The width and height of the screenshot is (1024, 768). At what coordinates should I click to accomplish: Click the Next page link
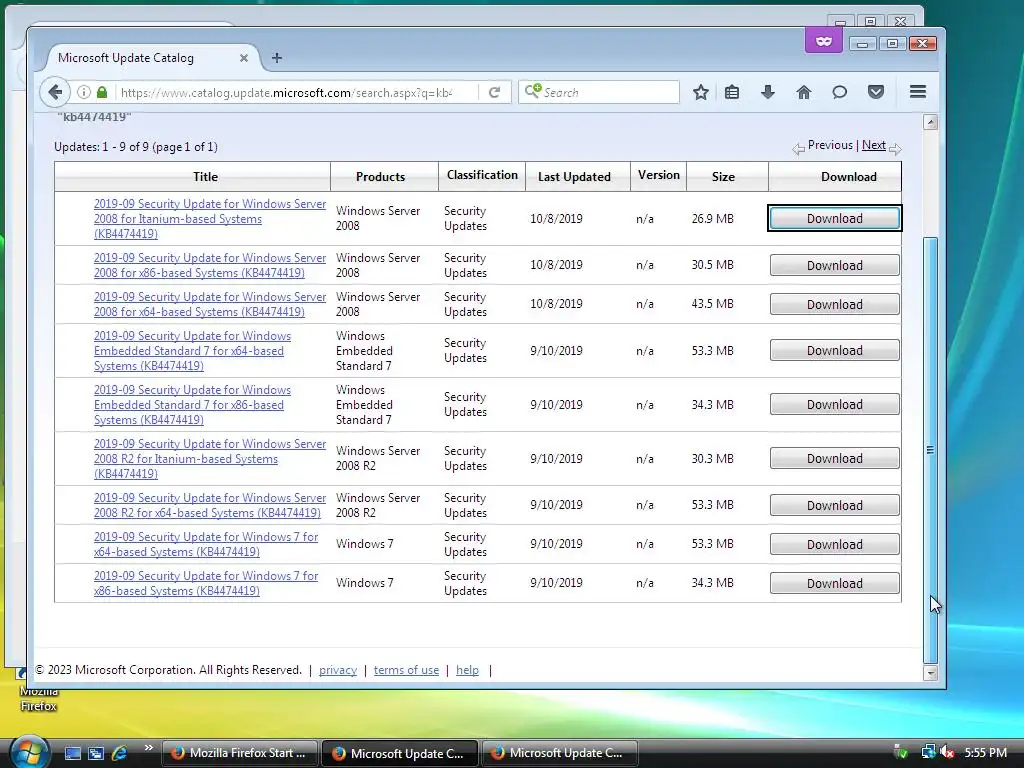[874, 145]
